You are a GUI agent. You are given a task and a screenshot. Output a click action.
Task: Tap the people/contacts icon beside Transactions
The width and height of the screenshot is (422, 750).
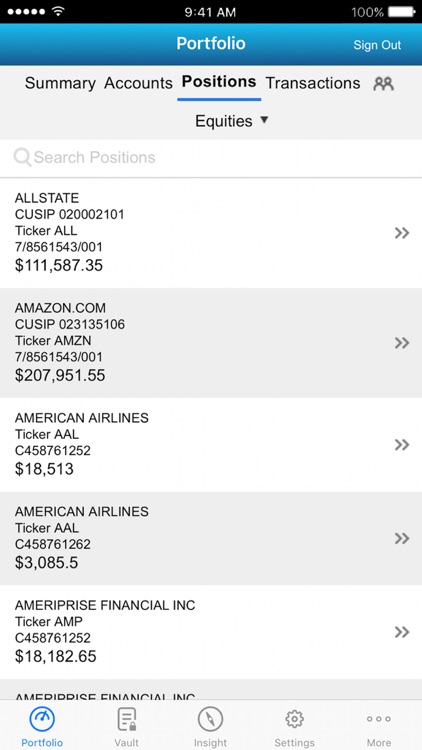click(383, 84)
